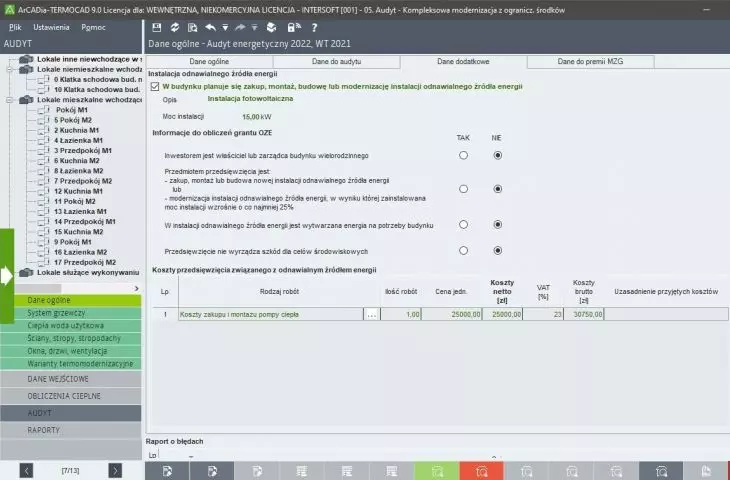This screenshot has width=730, height=480.
Task: Open the DANE WEJŚCIOWE section
Action: (71, 379)
